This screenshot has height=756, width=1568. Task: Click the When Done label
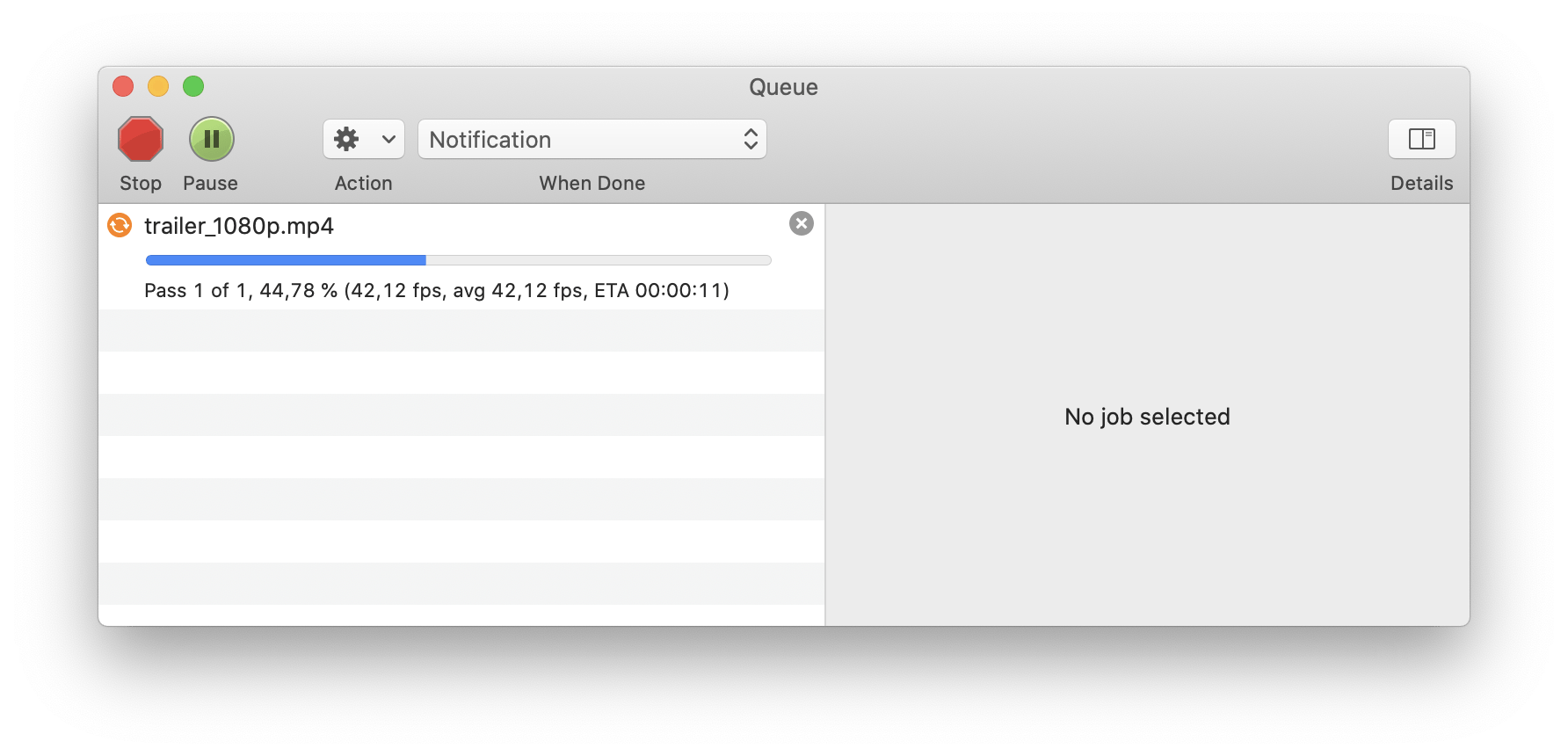click(592, 184)
